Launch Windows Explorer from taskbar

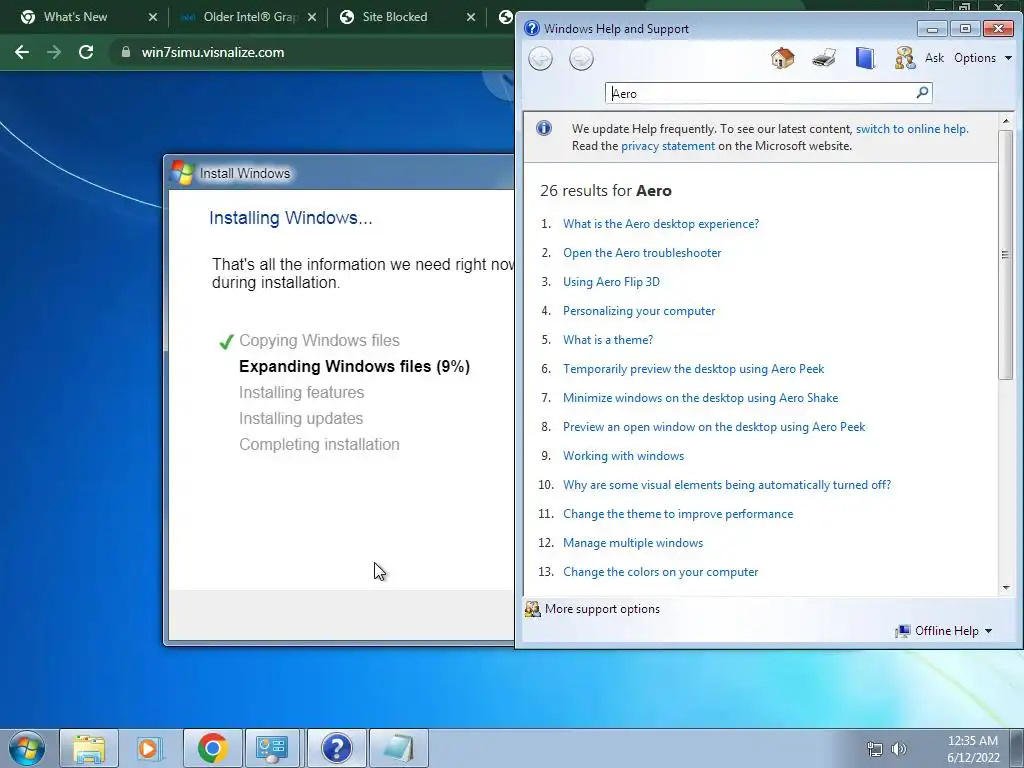[89, 748]
